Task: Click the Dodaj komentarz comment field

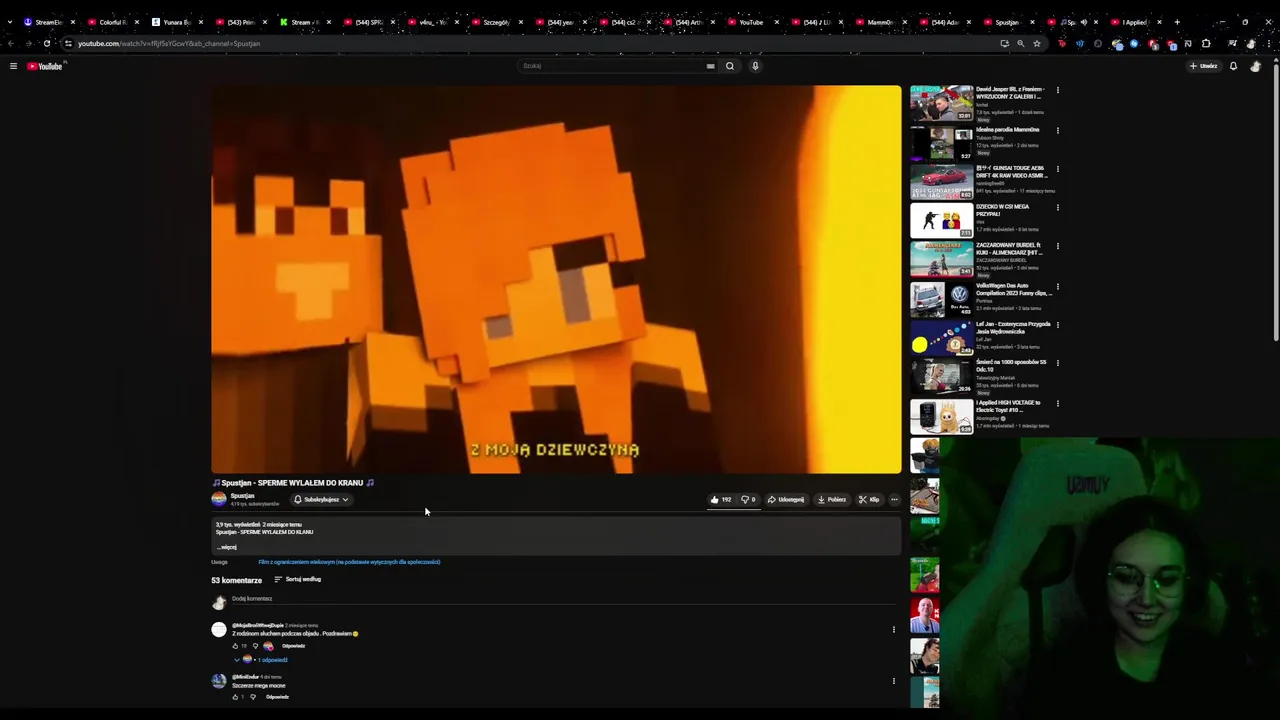Action: tap(563, 599)
